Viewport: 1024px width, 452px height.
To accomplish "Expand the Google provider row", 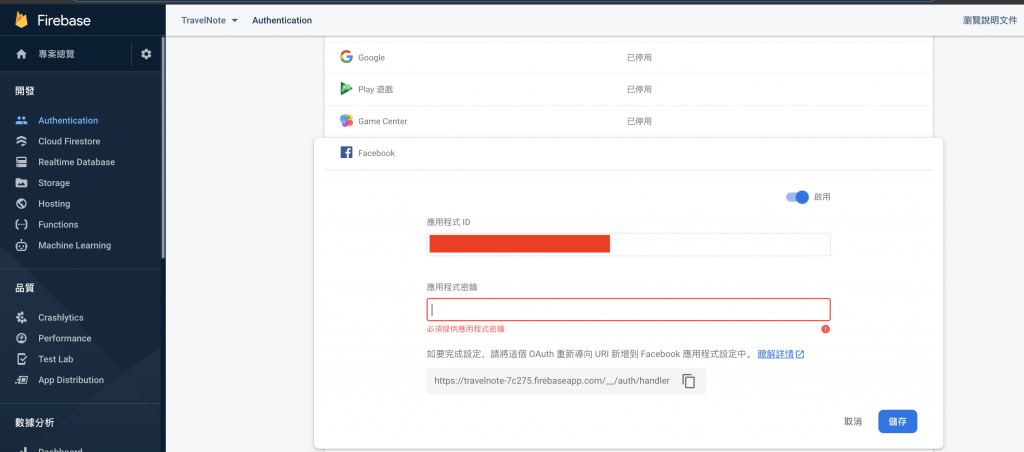I will click(628, 57).
